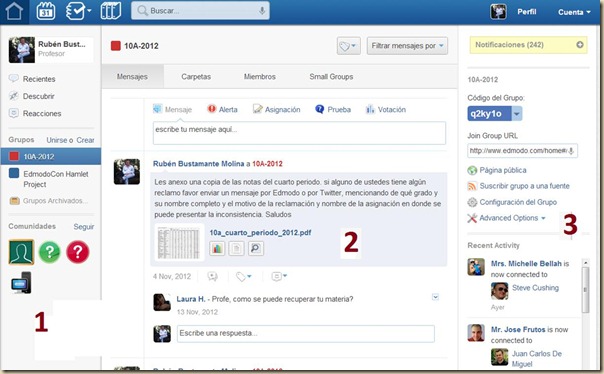Open the red question mark community

(x=77, y=252)
